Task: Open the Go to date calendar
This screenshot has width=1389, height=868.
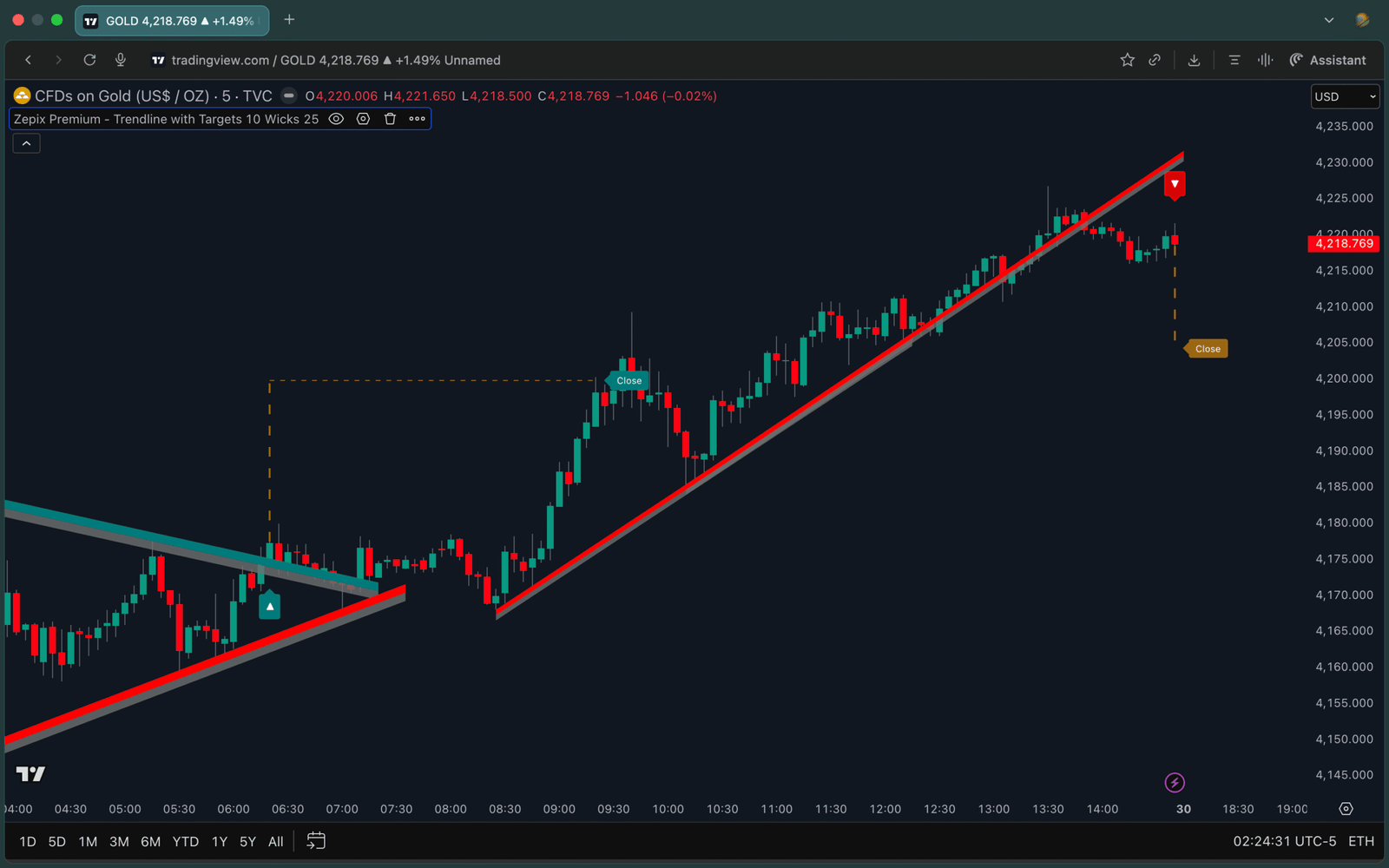Action: coord(316,841)
